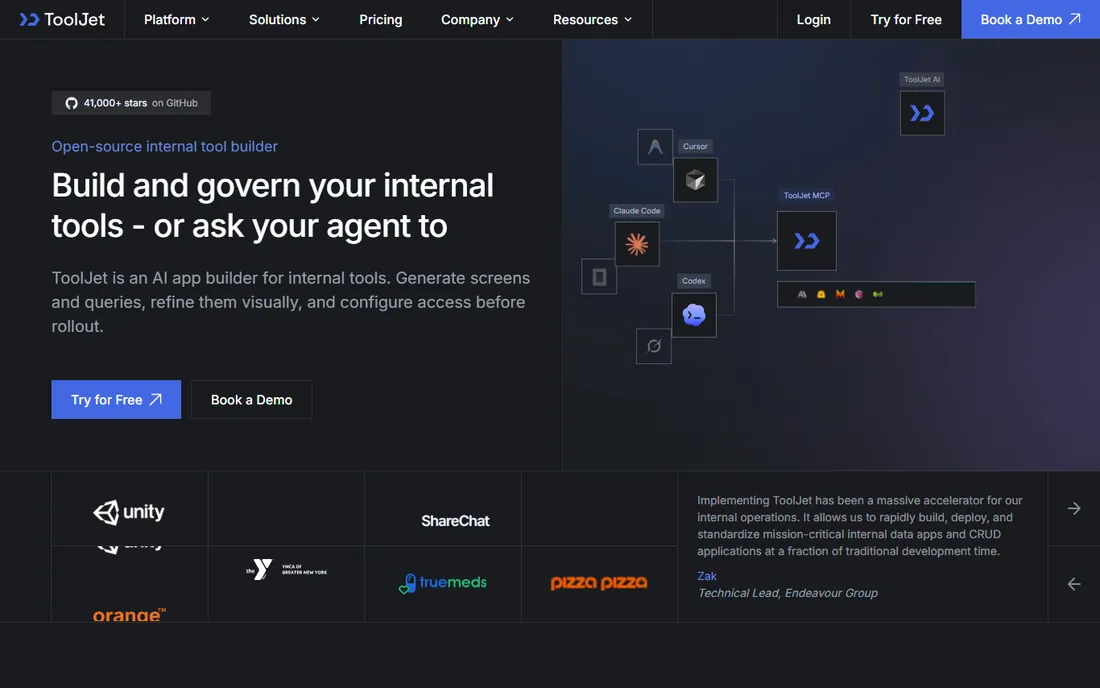Click the Cursor cube icon tile

pyautogui.click(x=695, y=180)
